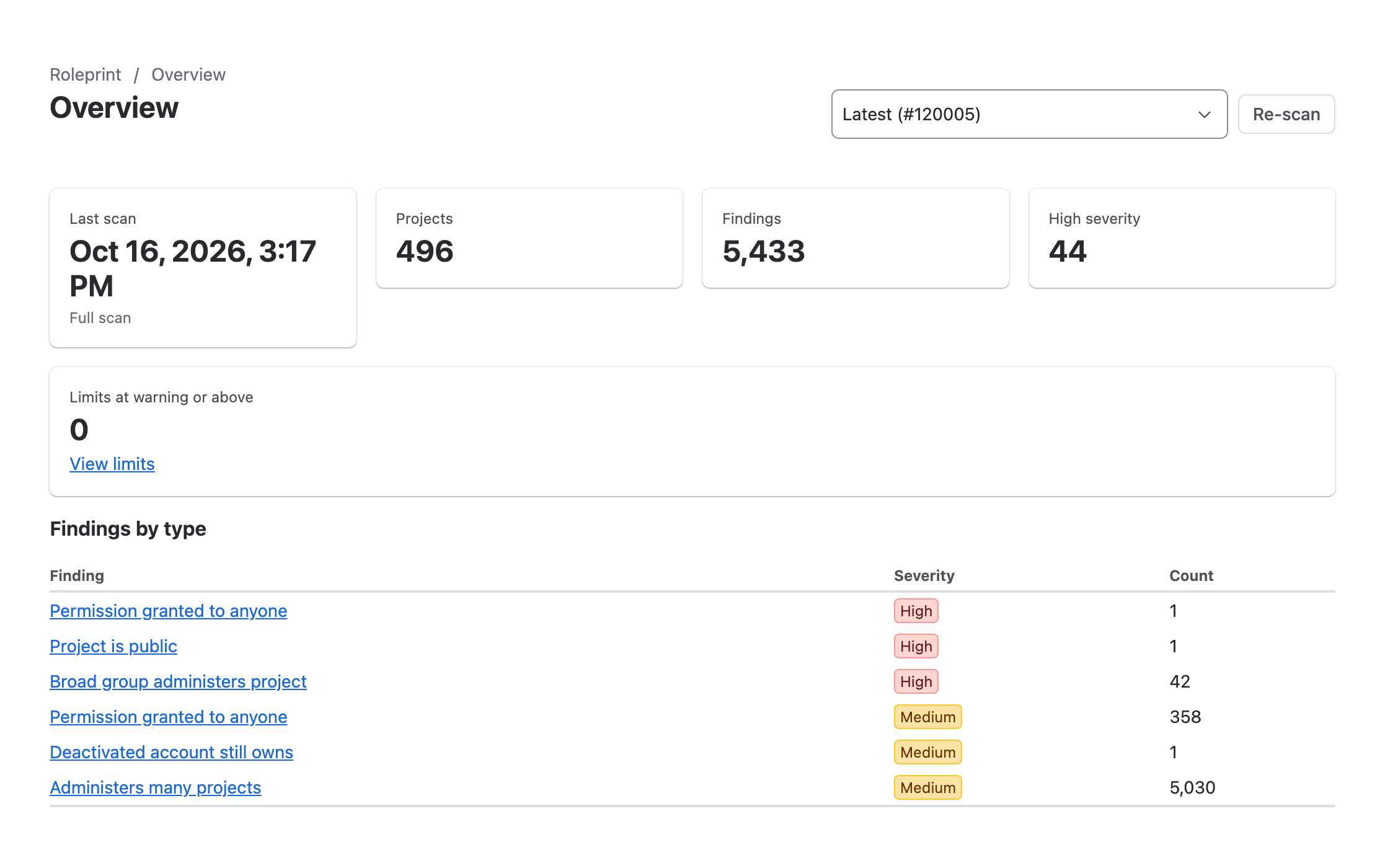This screenshot has width=1385, height=868.
Task: Open the Project is public finding
Action: [x=113, y=646]
